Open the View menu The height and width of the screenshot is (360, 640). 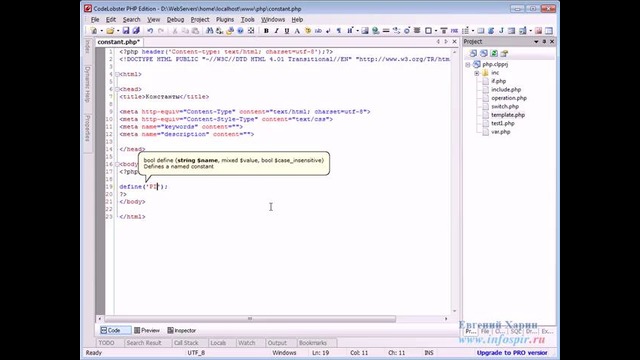point(153,20)
